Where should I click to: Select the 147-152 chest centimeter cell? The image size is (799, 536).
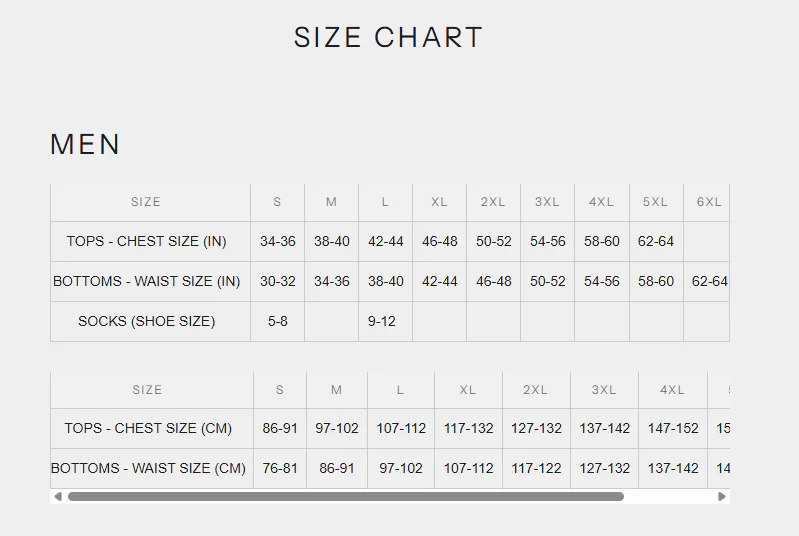pos(673,428)
